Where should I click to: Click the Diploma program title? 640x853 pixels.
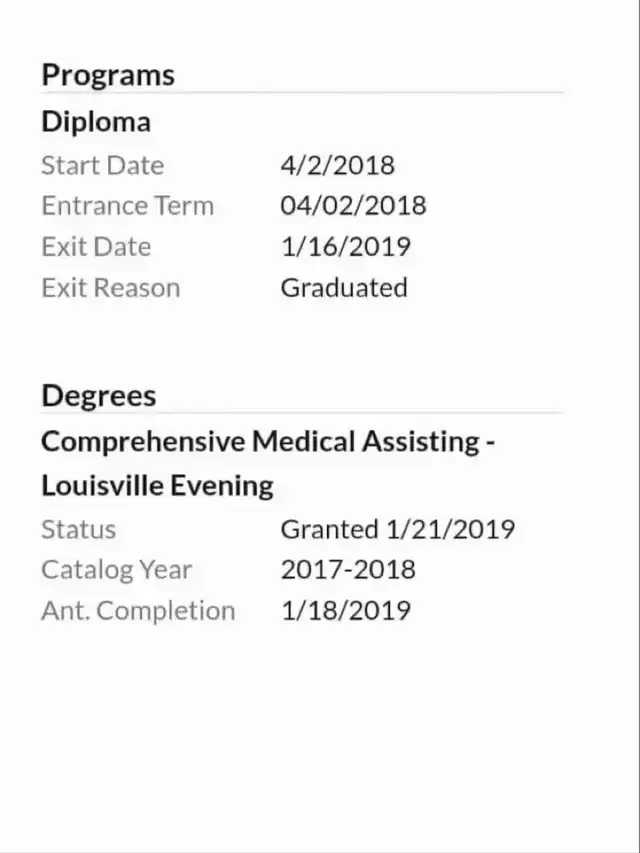(96, 122)
